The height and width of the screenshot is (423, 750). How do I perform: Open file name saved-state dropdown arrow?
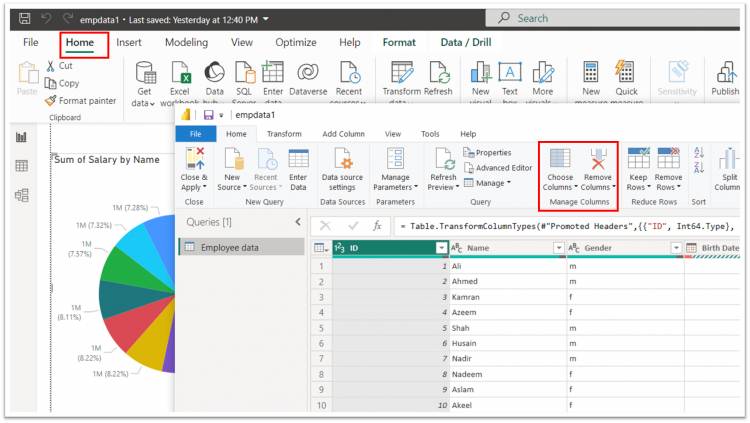tap(266, 19)
